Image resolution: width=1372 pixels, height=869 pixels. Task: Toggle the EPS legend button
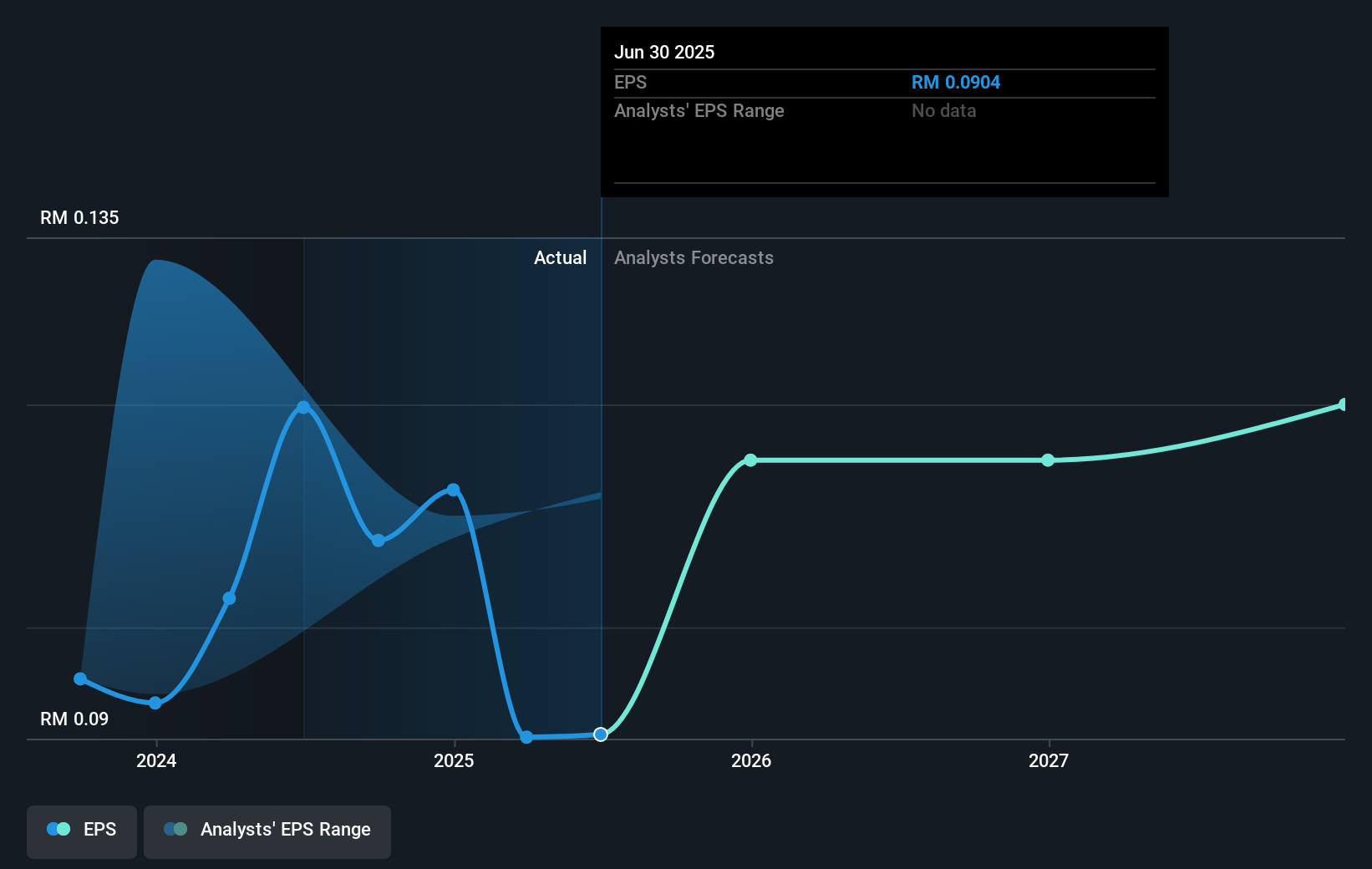coord(82,831)
